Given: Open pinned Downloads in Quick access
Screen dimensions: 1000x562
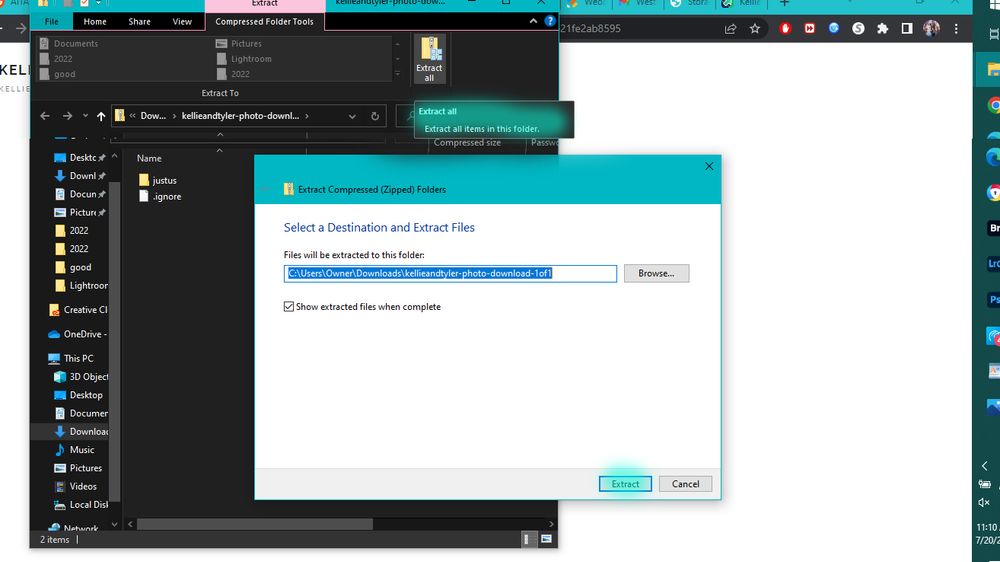Looking at the screenshot, I should pyautogui.click(x=80, y=175).
